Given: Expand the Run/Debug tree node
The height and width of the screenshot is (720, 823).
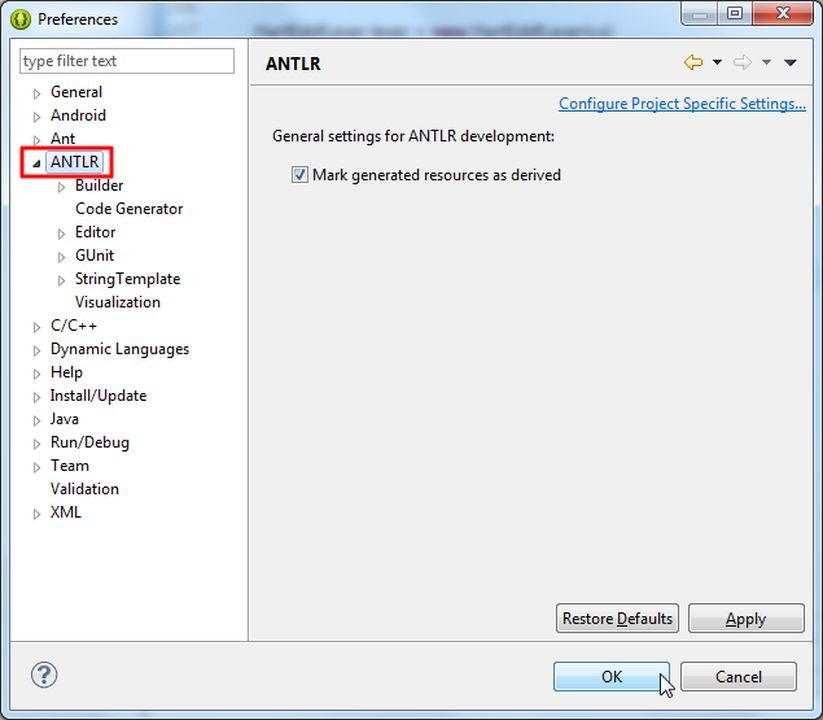Looking at the screenshot, I should (x=37, y=443).
